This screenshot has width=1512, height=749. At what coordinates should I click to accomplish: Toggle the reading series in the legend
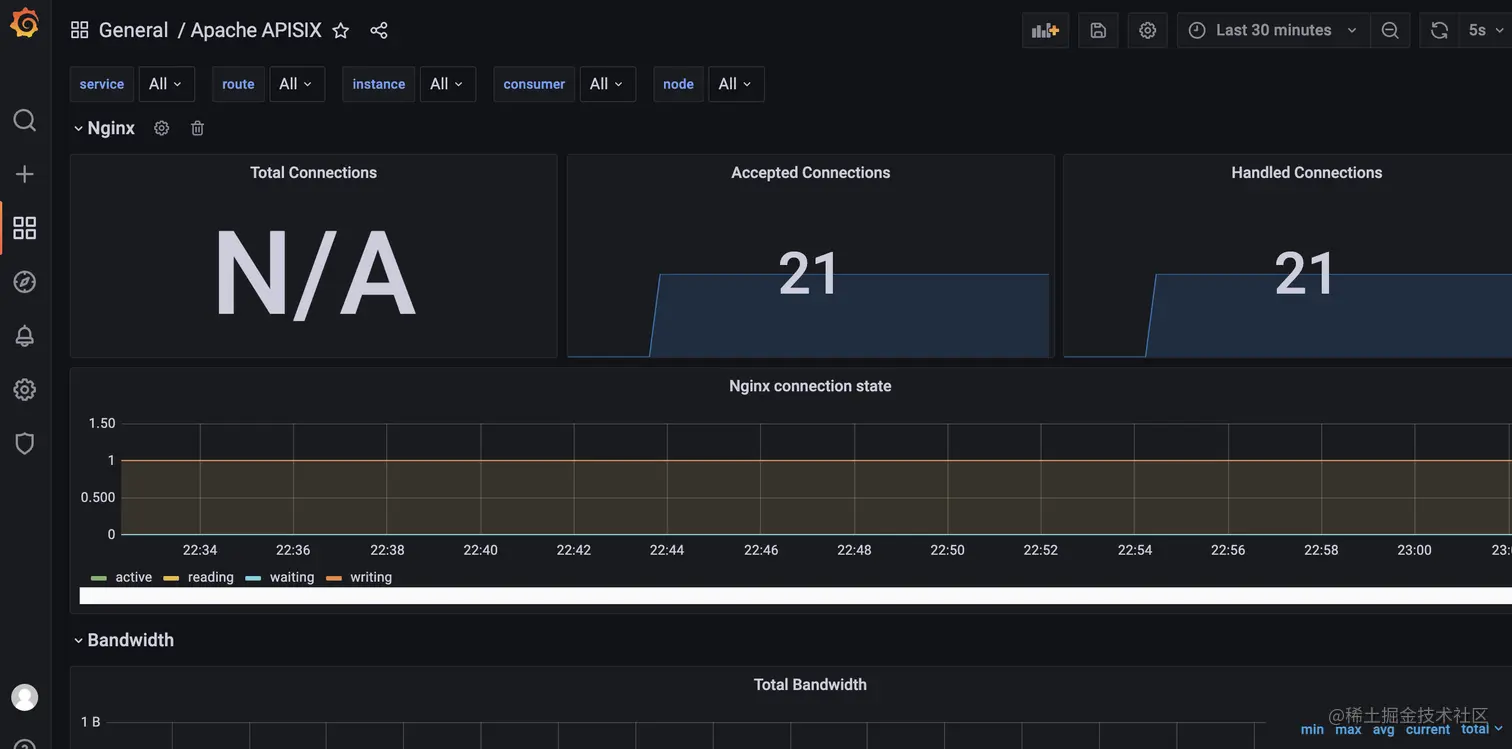click(x=211, y=577)
